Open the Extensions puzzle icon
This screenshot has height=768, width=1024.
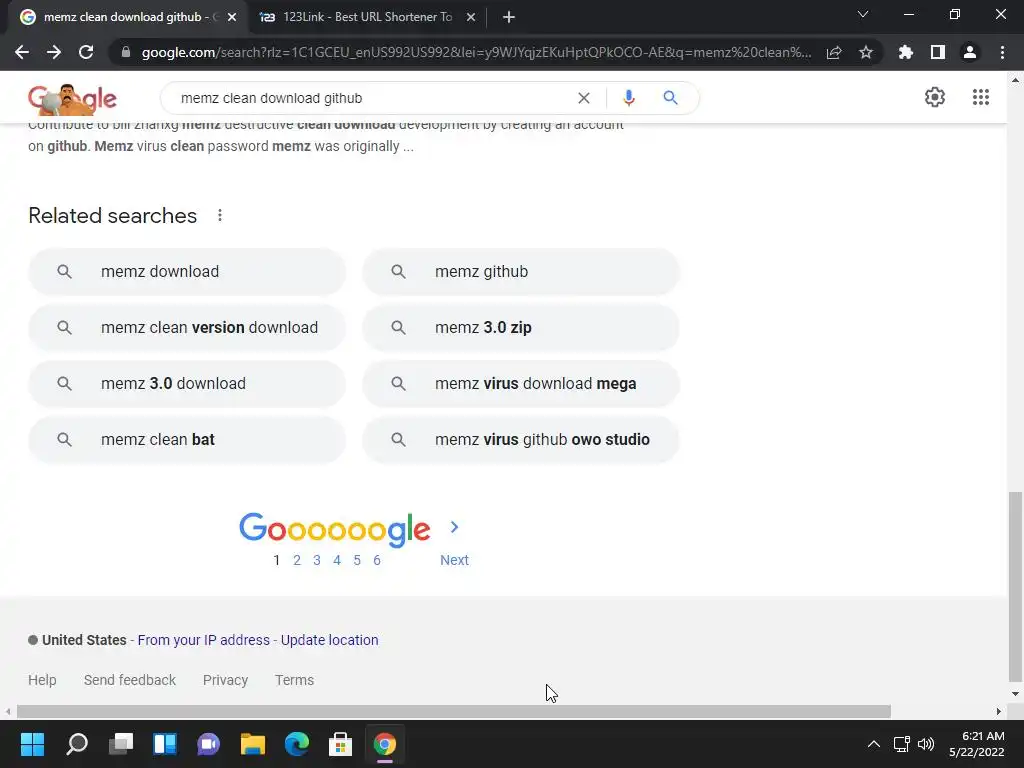906,52
